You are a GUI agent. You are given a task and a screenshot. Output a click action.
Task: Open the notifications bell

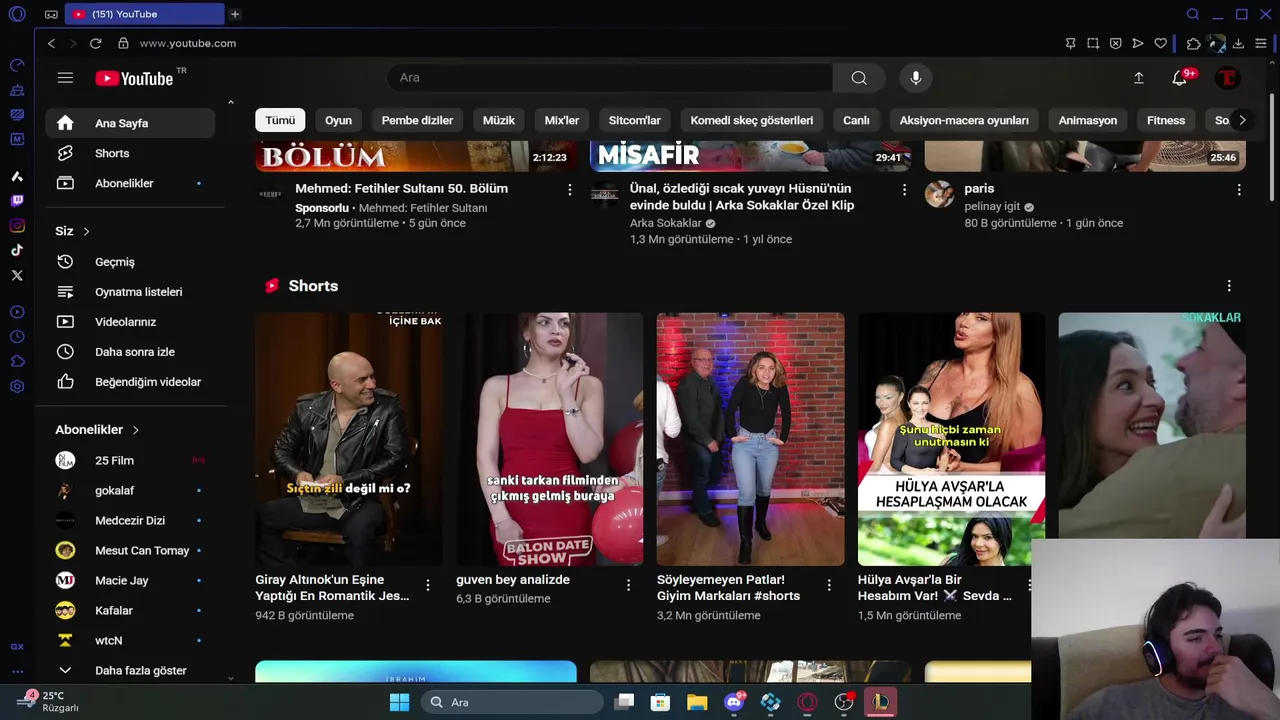tap(1180, 78)
